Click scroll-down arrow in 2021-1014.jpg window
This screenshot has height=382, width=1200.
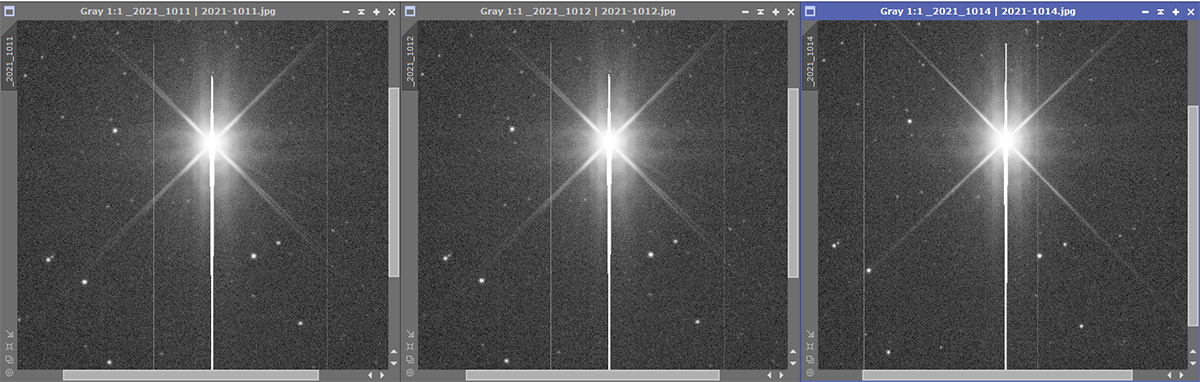(x=1193, y=363)
